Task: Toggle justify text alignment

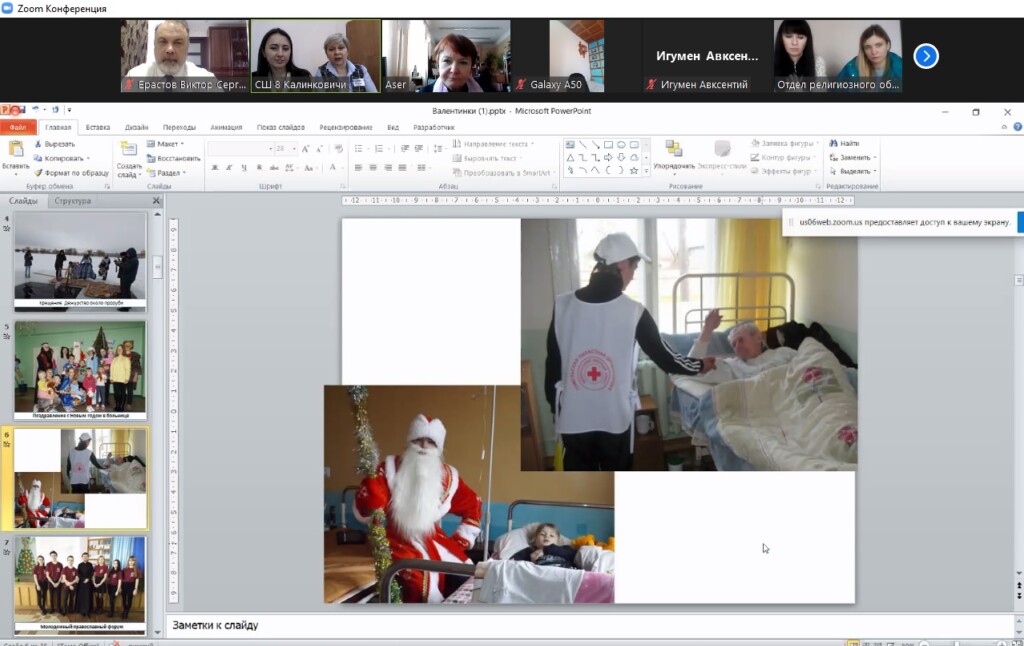Action: (x=402, y=168)
